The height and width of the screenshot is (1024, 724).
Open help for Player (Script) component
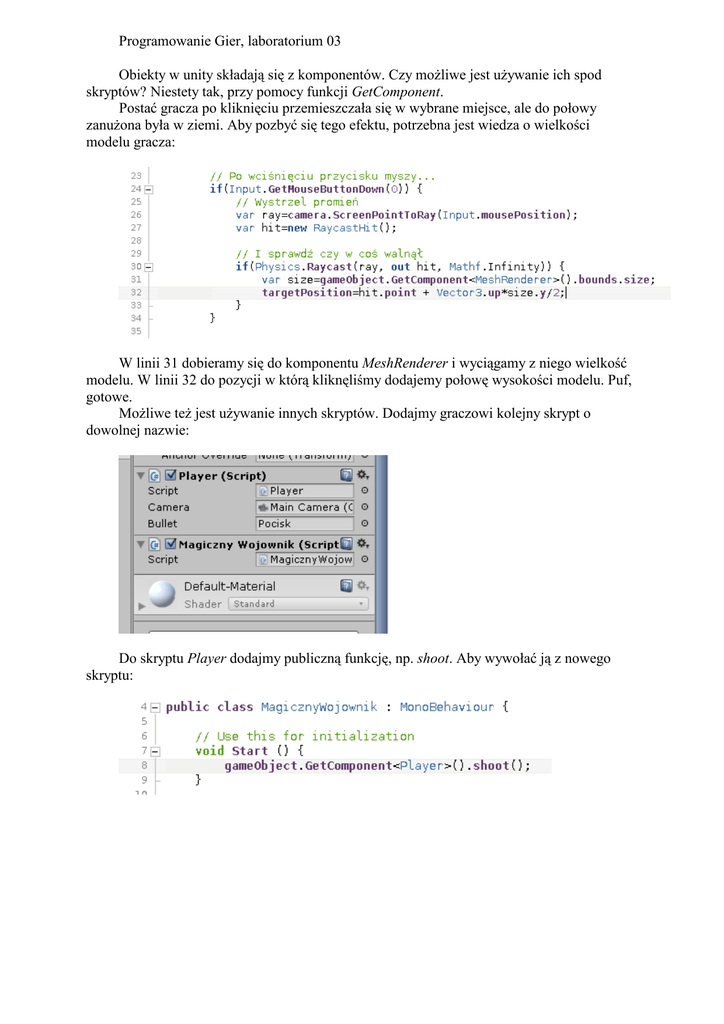pos(346,476)
